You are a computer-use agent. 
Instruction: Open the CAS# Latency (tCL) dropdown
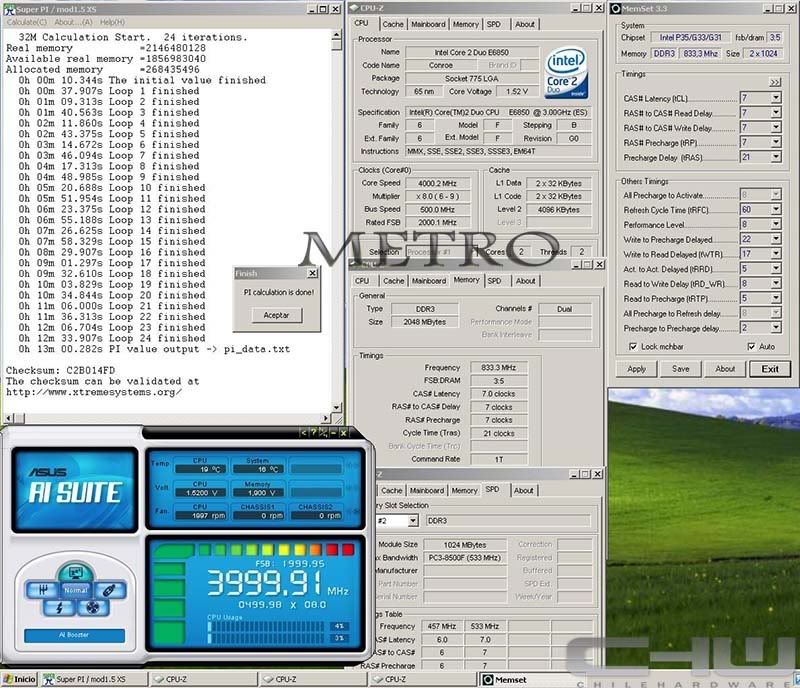click(x=776, y=98)
